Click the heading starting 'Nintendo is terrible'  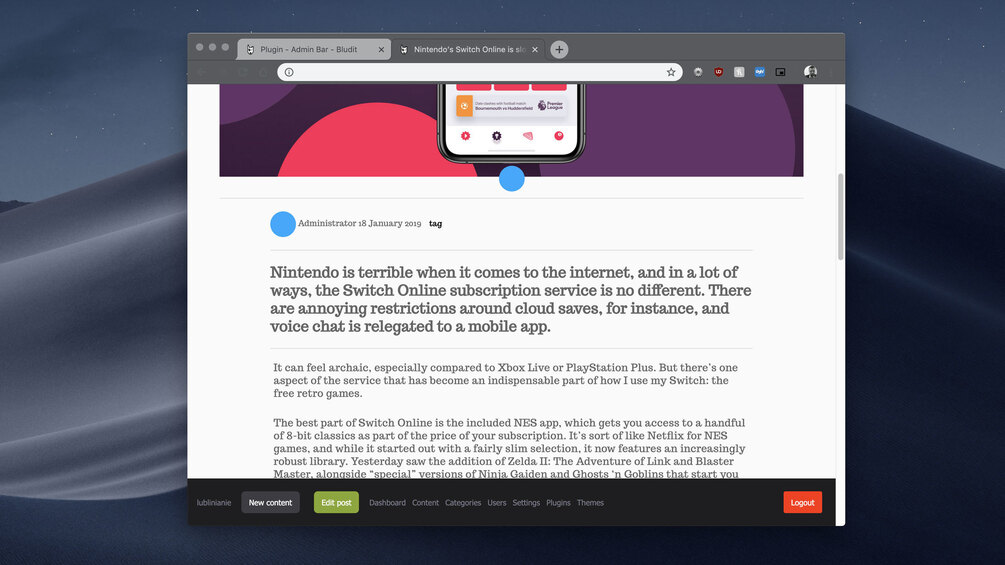pos(510,299)
